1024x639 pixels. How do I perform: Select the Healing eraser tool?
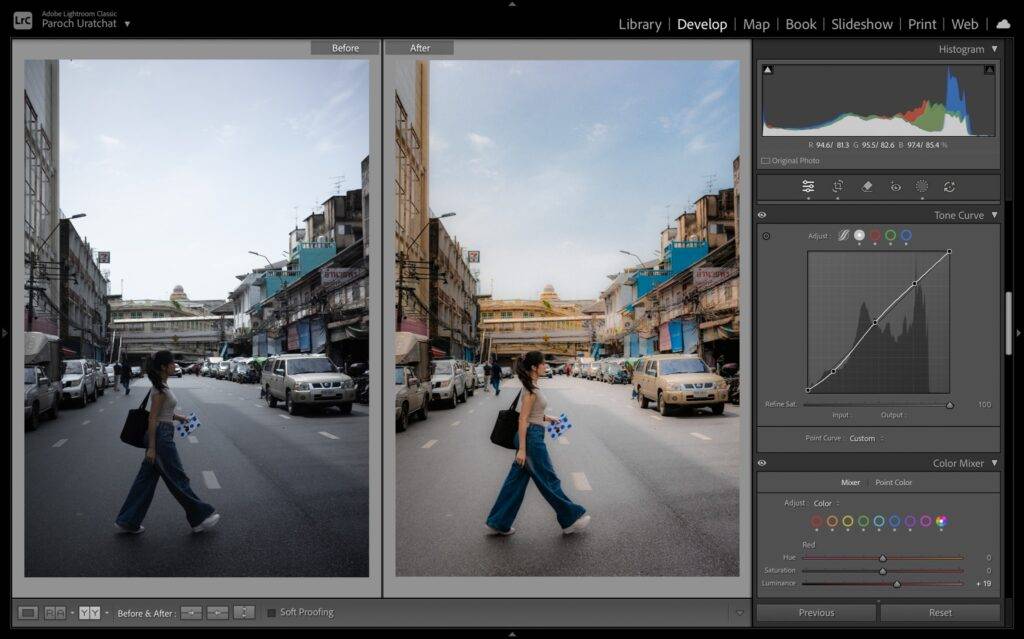pos(867,187)
